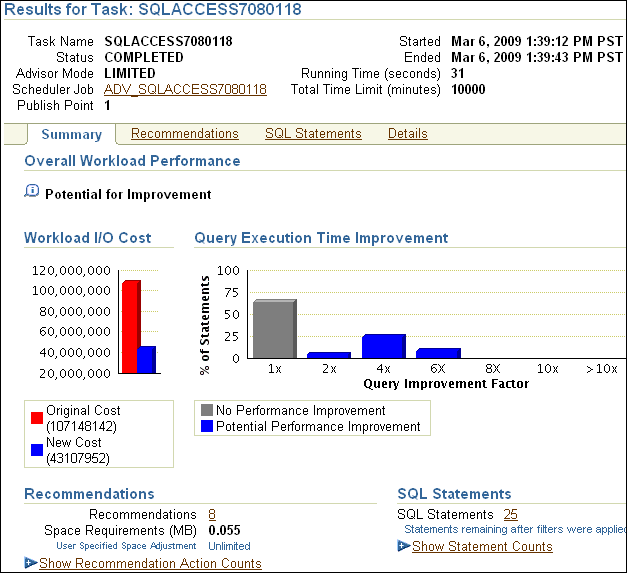This screenshot has height=573, width=627.
Task: Click the red Original Cost legend swatch
Action: 37,418
